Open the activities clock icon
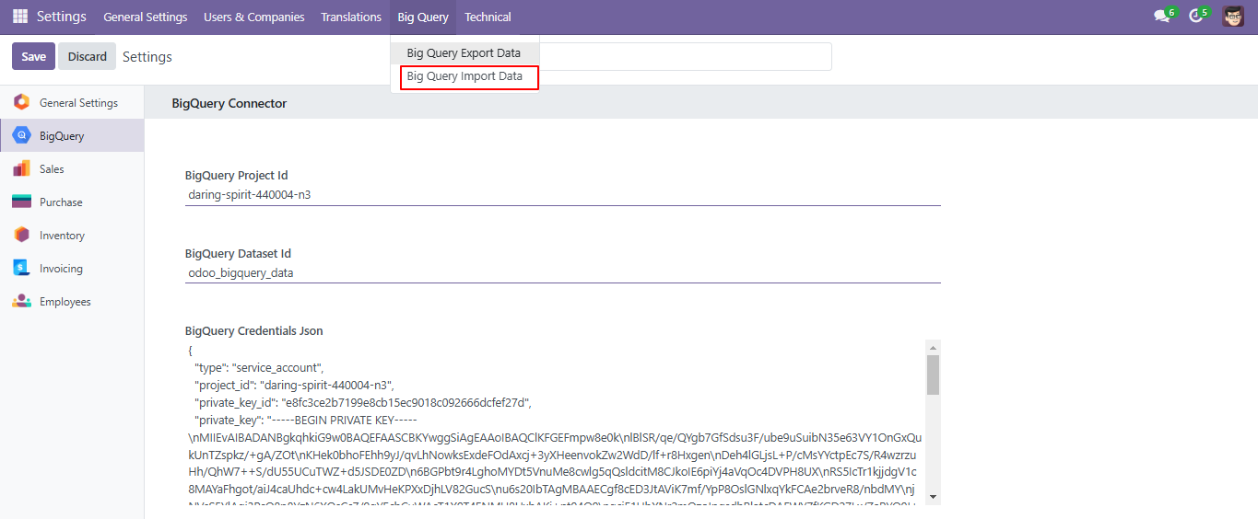The height and width of the screenshot is (519, 1258). (x=1196, y=17)
